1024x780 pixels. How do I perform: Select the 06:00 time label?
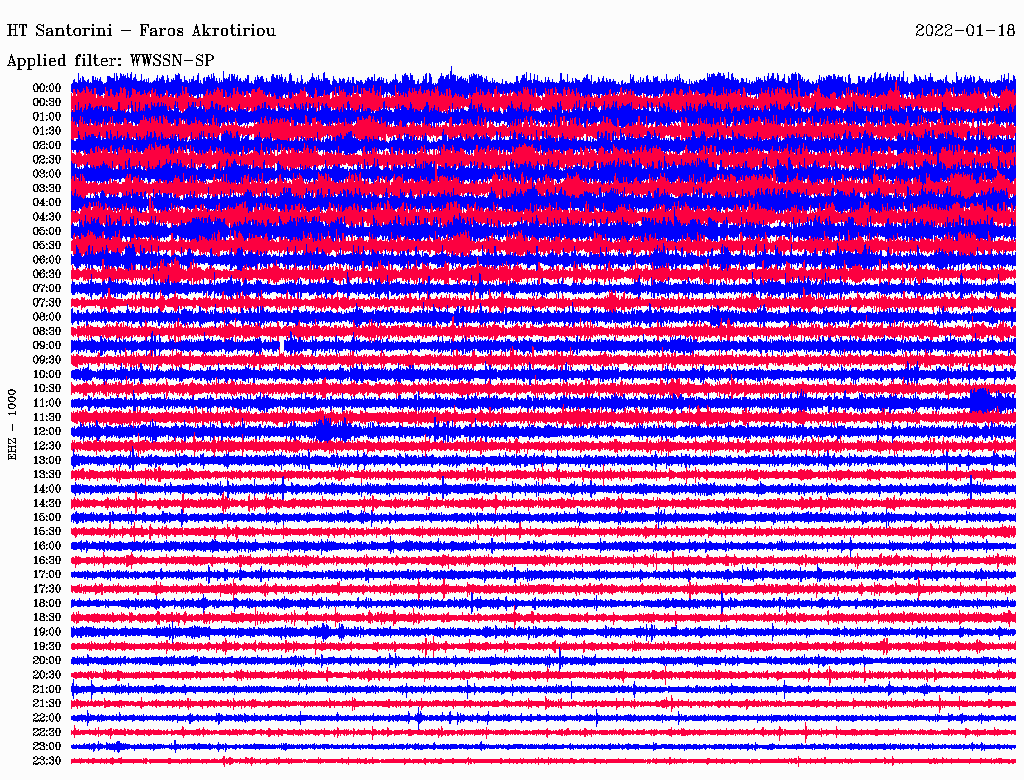pyautogui.click(x=47, y=260)
